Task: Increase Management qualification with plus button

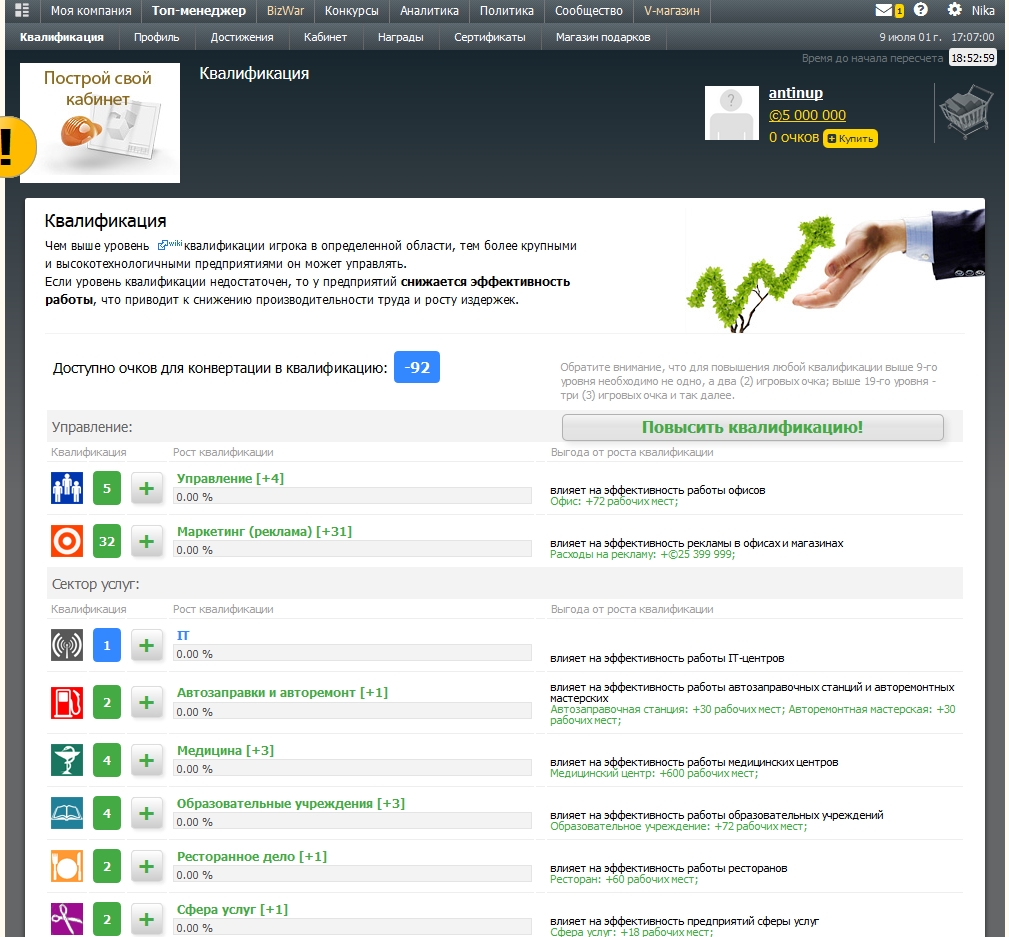Action: coord(147,489)
